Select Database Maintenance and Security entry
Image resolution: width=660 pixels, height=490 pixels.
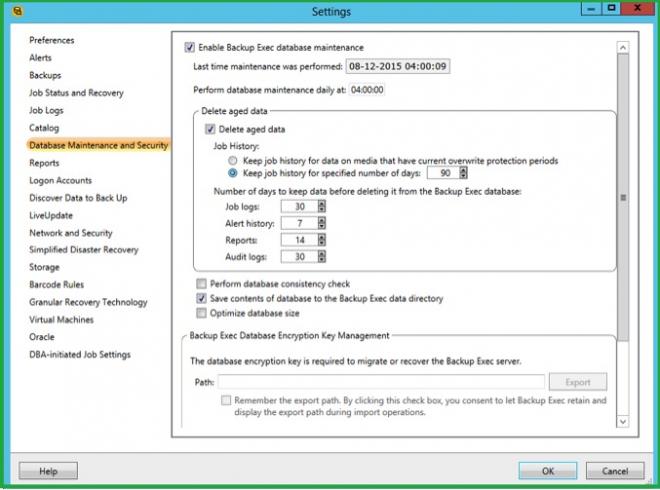point(98,145)
